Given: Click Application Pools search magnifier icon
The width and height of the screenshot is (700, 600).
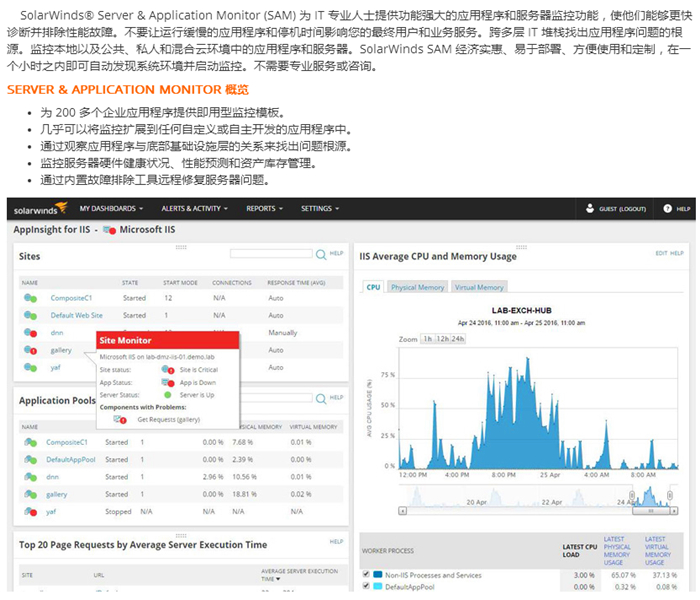Looking at the screenshot, I should click(321, 399).
